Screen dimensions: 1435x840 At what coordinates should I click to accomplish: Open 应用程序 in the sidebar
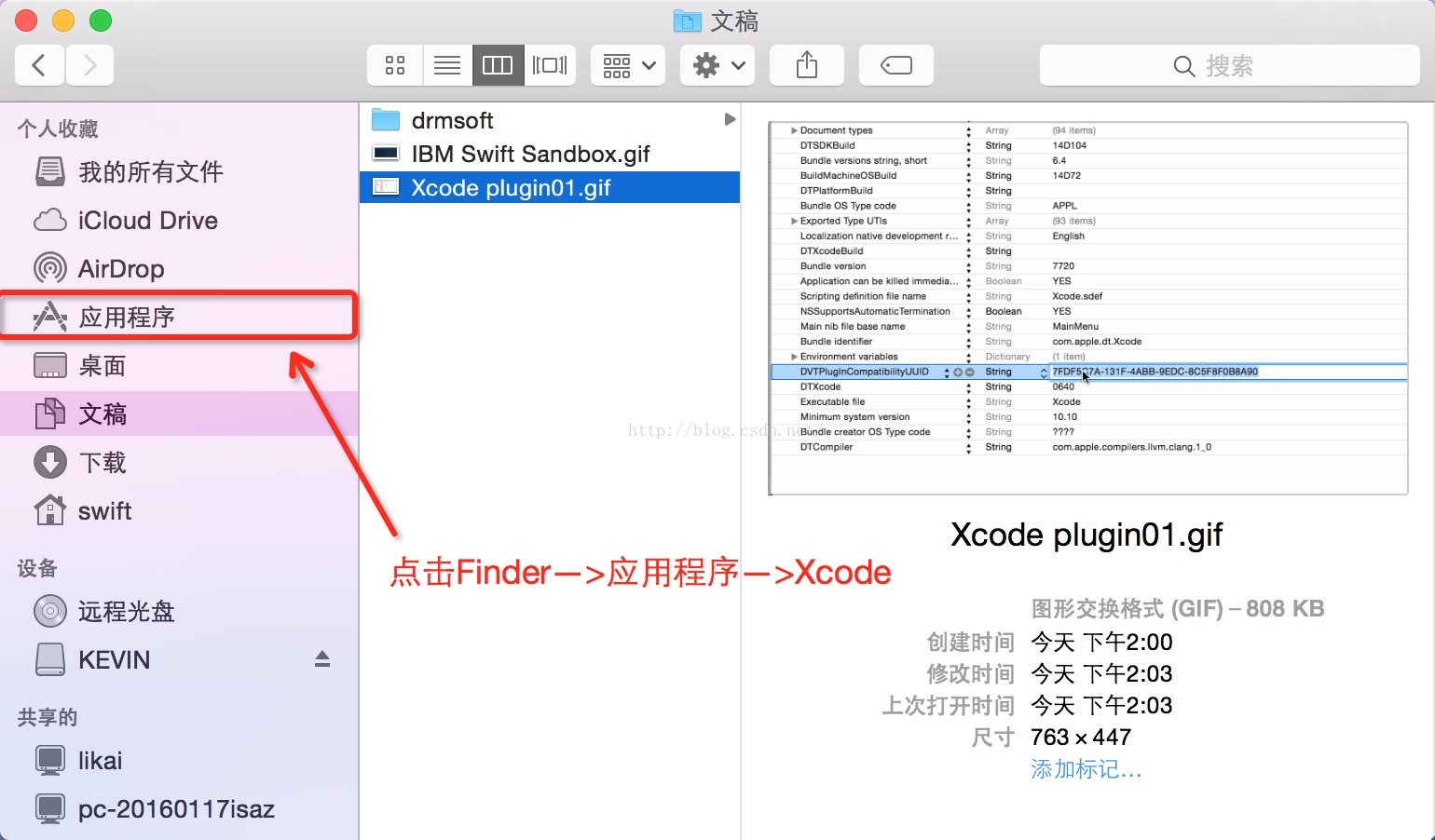pyautogui.click(x=179, y=317)
